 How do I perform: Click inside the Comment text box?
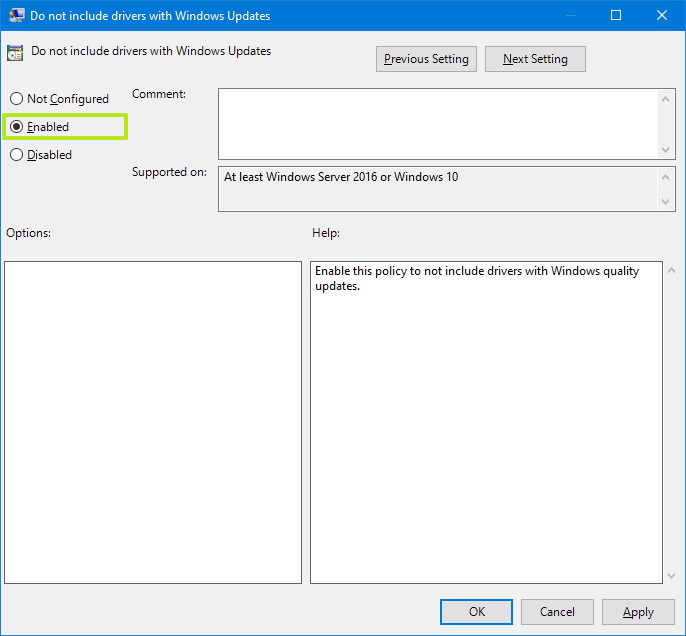point(438,124)
